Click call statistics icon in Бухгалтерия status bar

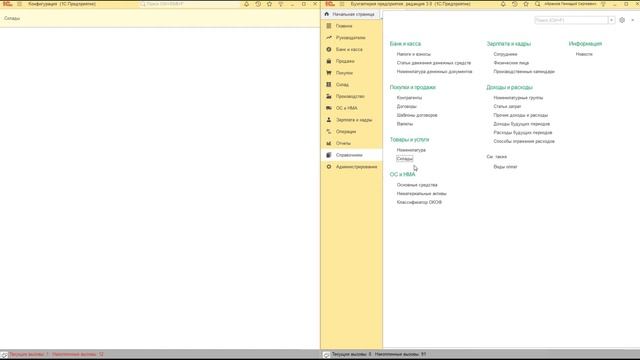(326, 355)
